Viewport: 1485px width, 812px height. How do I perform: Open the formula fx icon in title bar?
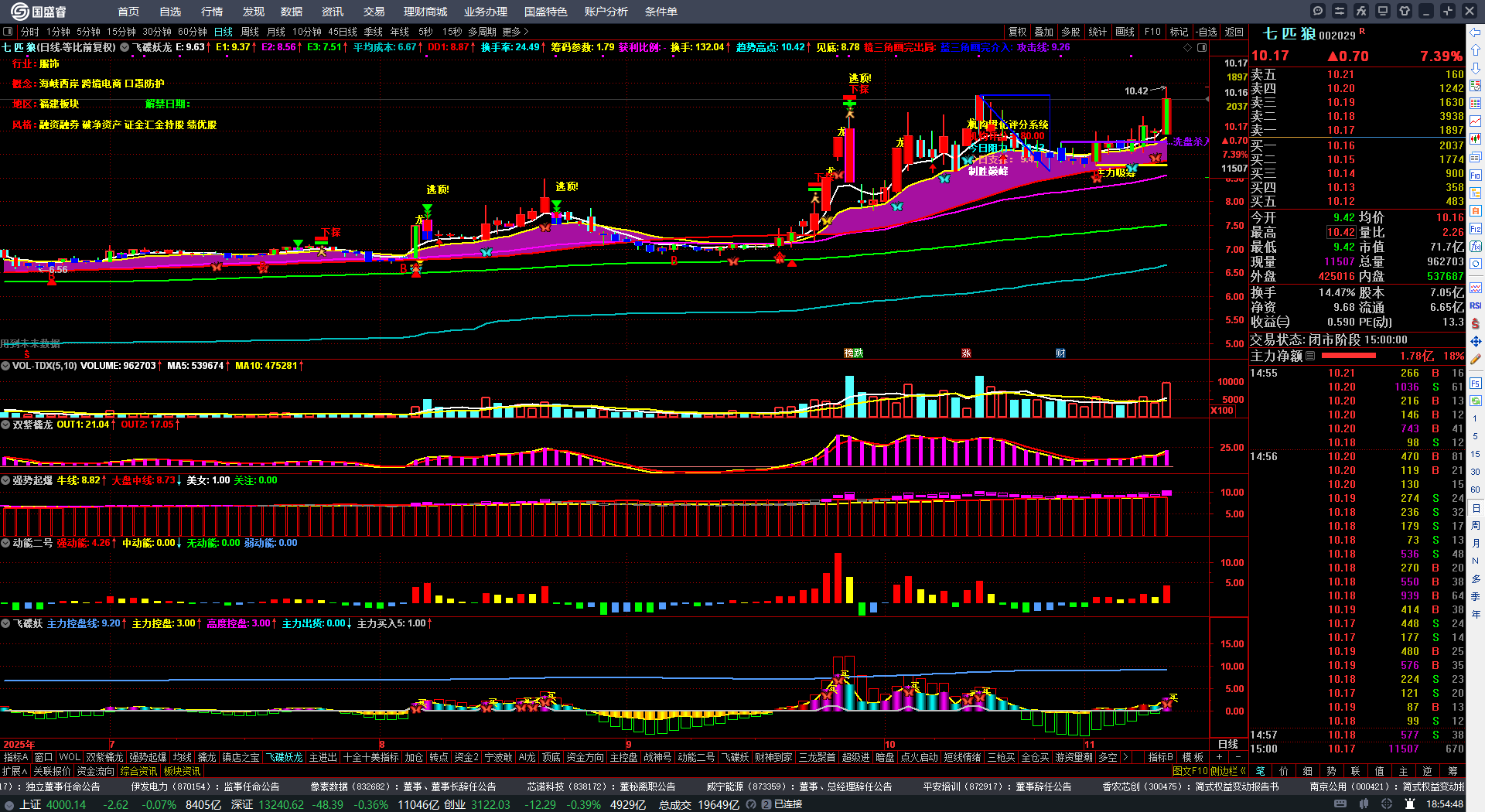point(1361,11)
